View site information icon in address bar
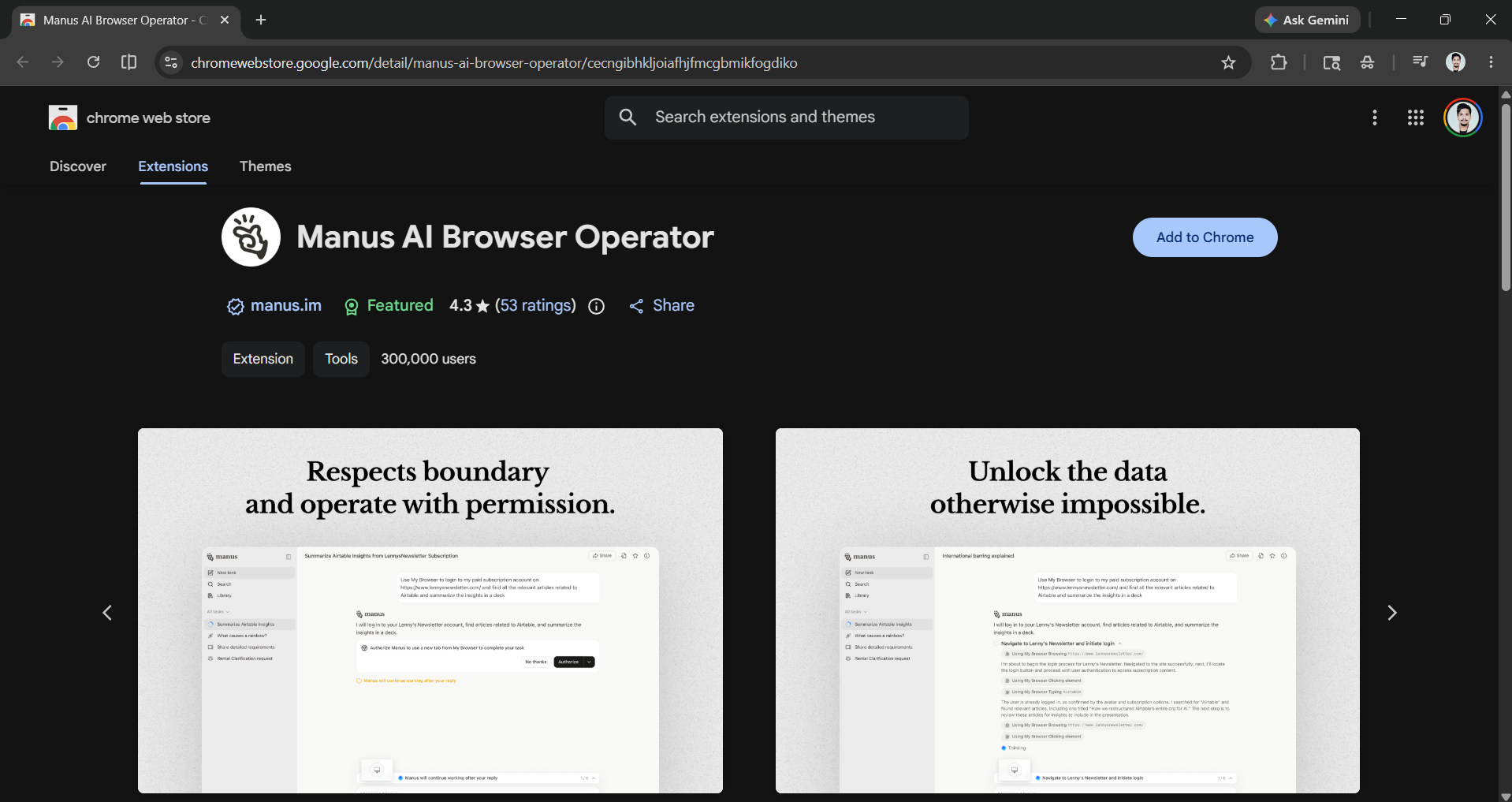1512x802 pixels. coord(171,62)
